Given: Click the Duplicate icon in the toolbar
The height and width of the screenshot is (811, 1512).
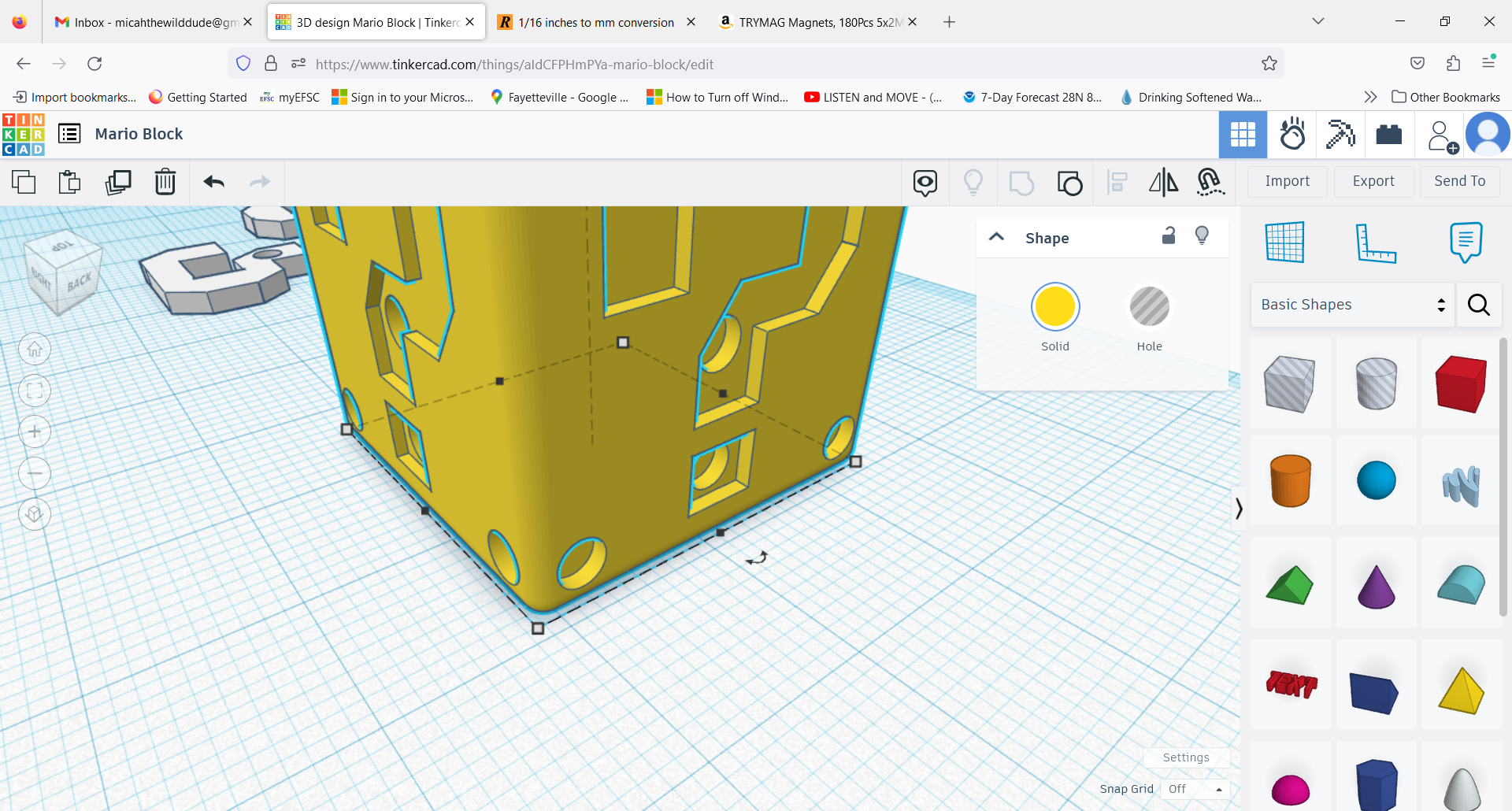Looking at the screenshot, I should pos(118,182).
